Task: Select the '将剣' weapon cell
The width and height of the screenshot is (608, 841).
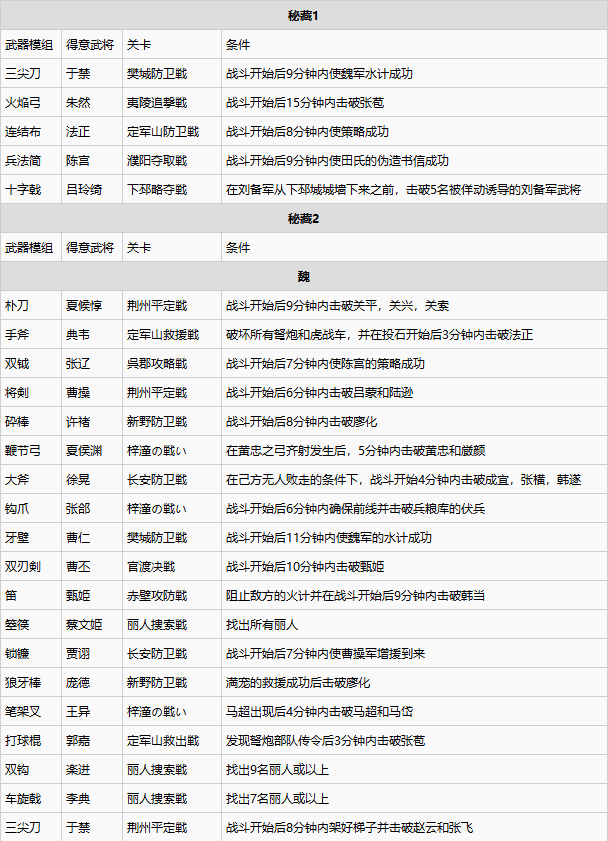Action: click(31, 392)
